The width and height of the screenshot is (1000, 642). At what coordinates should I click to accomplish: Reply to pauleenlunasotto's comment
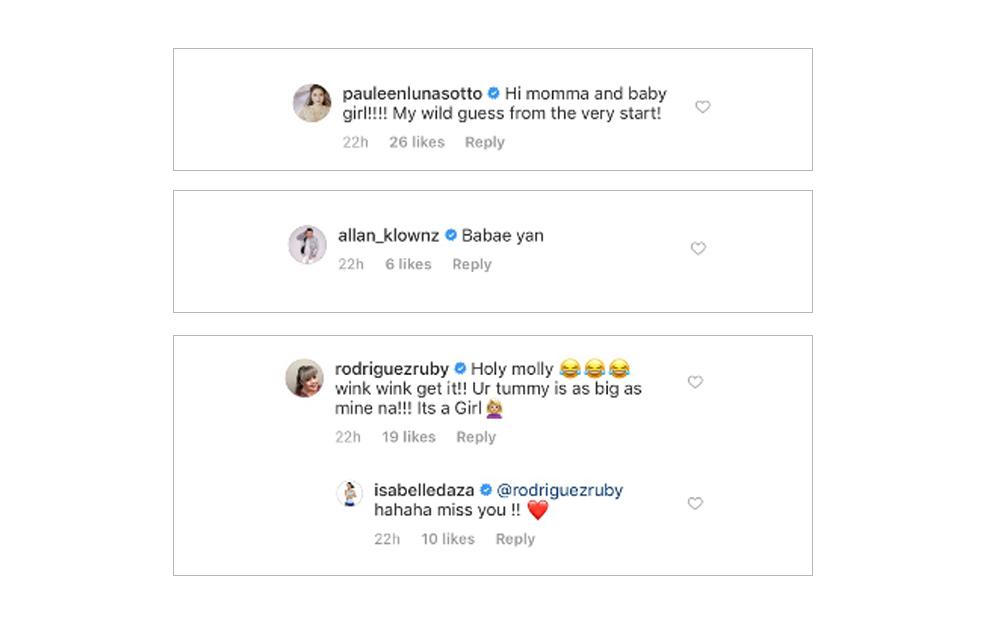[x=485, y=142]
